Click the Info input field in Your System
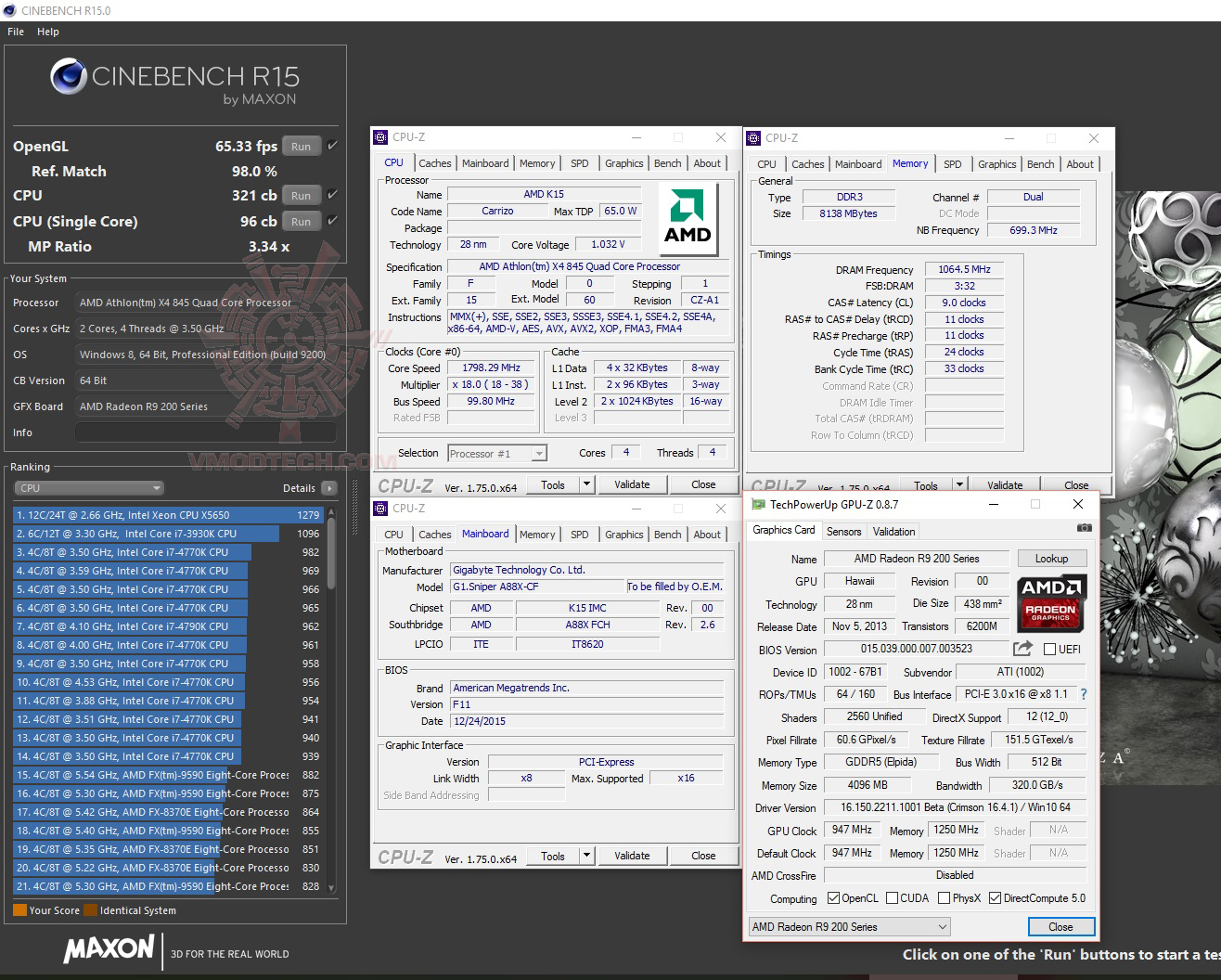Viewport: 1221px width, 980px height. pyautogui.click(x=206, y=432)
